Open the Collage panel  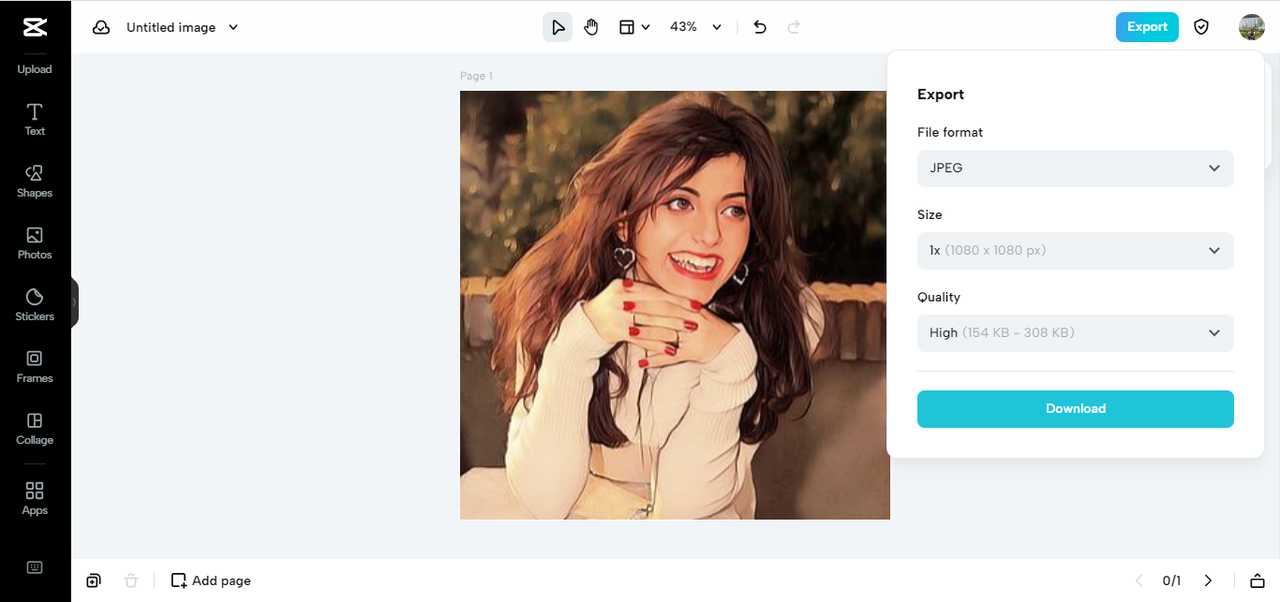pos(35,429)
